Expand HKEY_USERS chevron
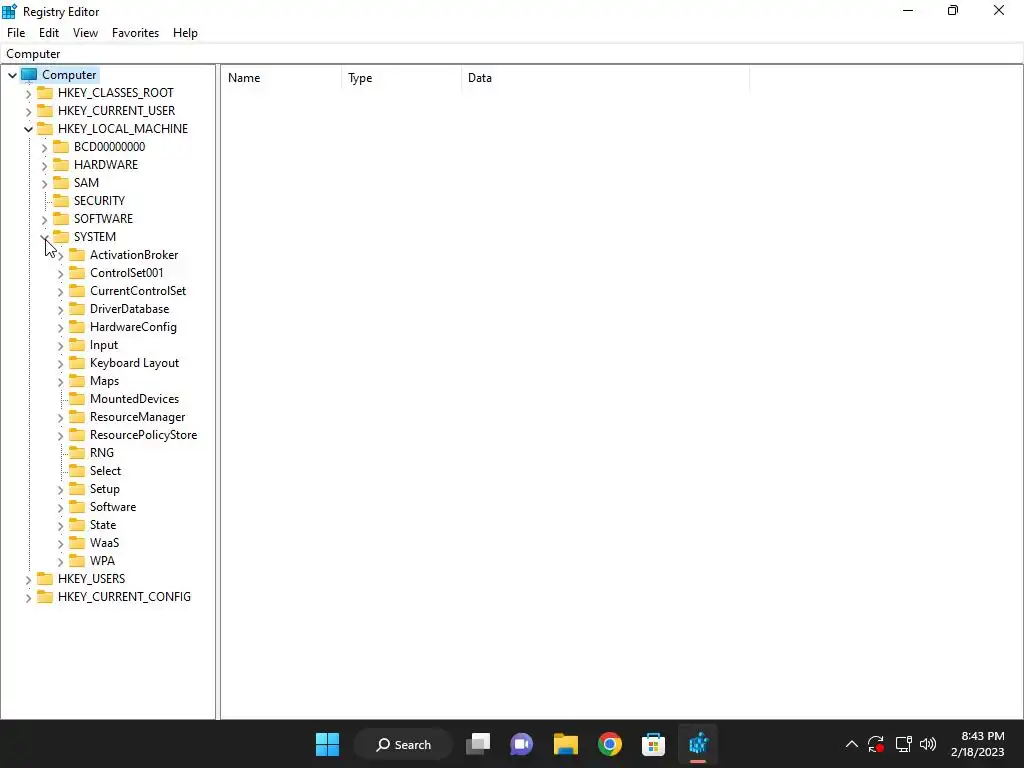 coord(28,579)
